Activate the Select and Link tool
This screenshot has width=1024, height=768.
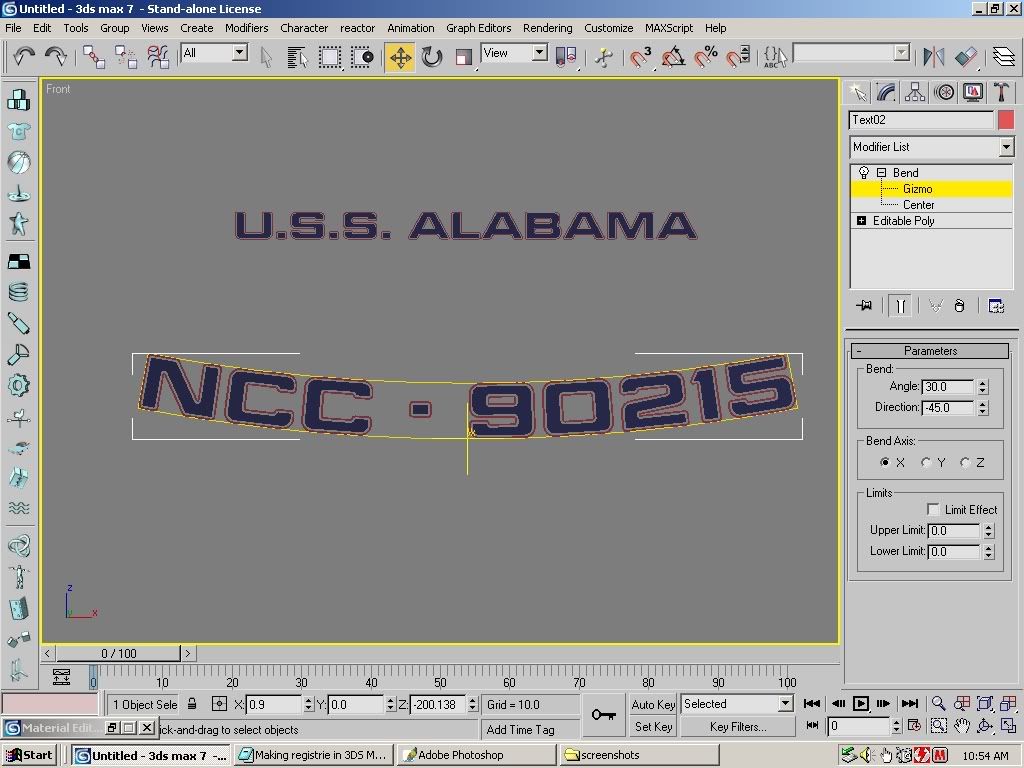click(x=93, y=57)
